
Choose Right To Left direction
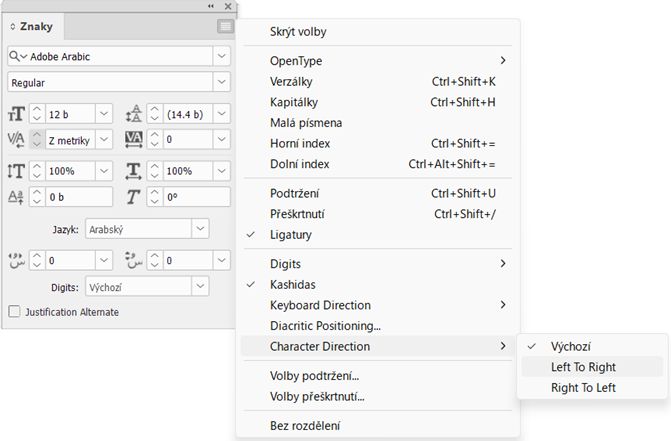(592, 388)
